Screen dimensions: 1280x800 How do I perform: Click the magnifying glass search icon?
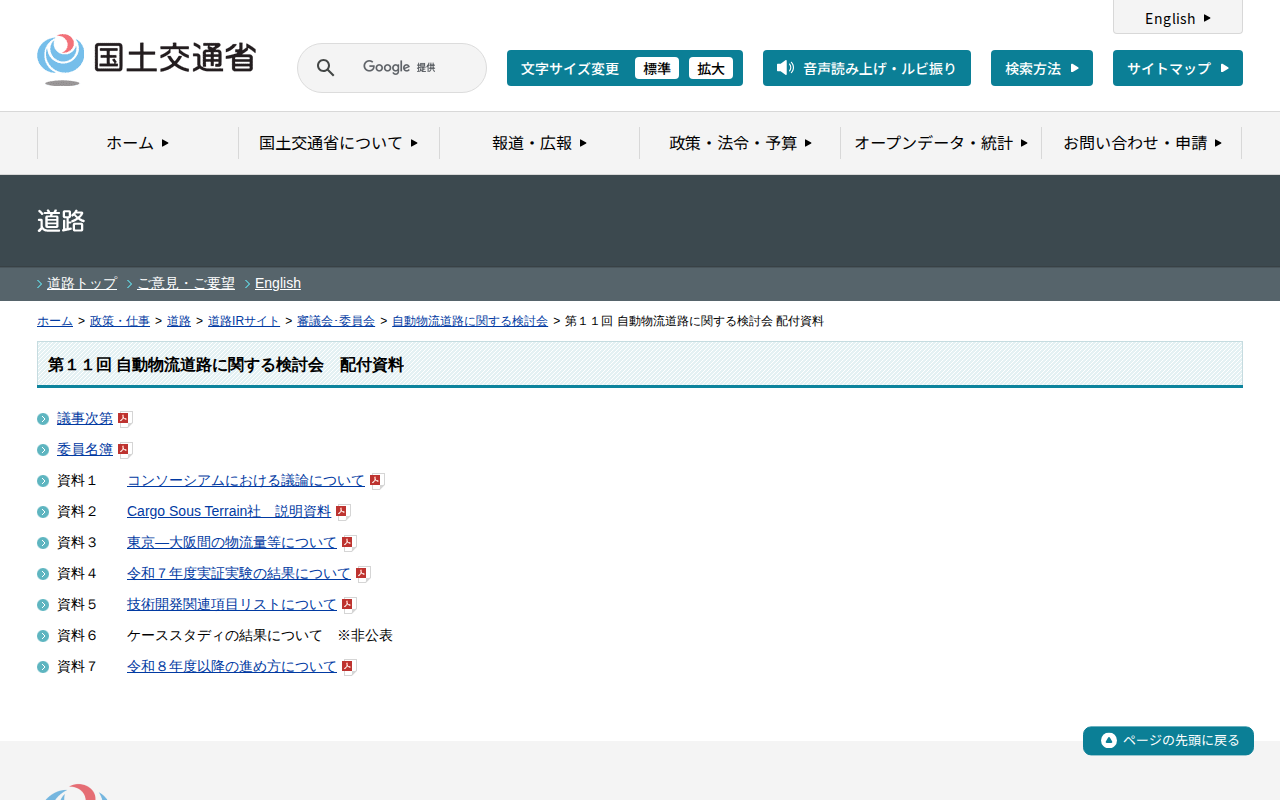click(326, 68)
